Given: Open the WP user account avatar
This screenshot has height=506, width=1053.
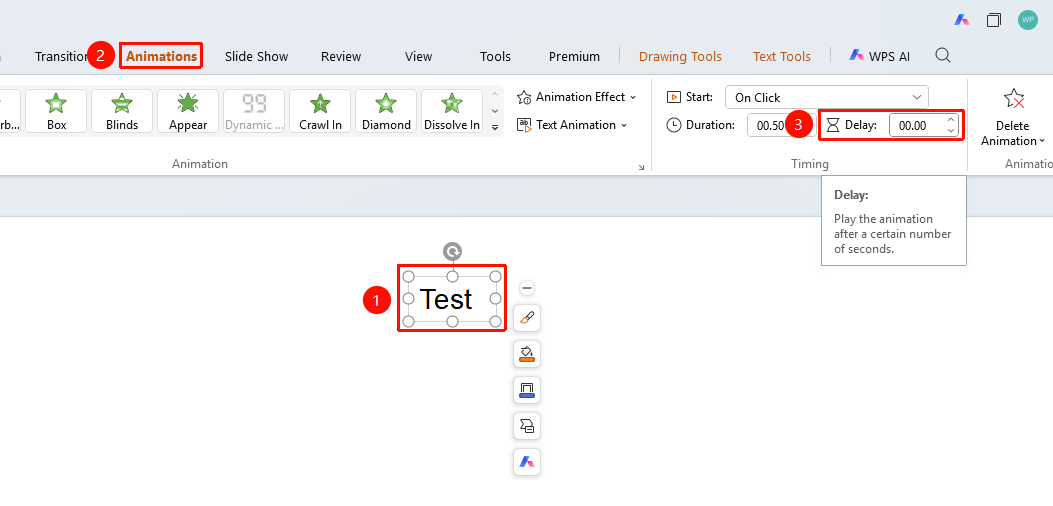Looking at the screenshot, I should 1027,19.
